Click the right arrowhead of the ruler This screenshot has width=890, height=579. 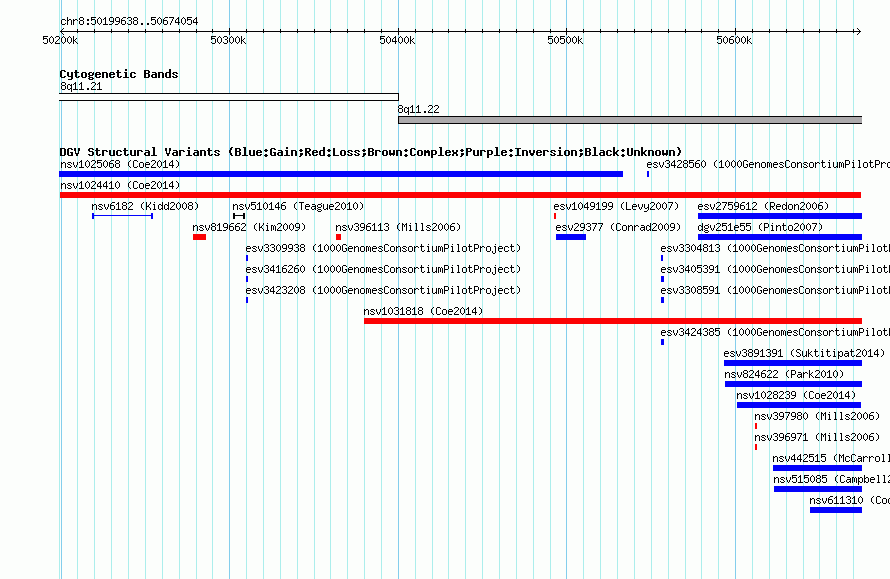point(858,31)
